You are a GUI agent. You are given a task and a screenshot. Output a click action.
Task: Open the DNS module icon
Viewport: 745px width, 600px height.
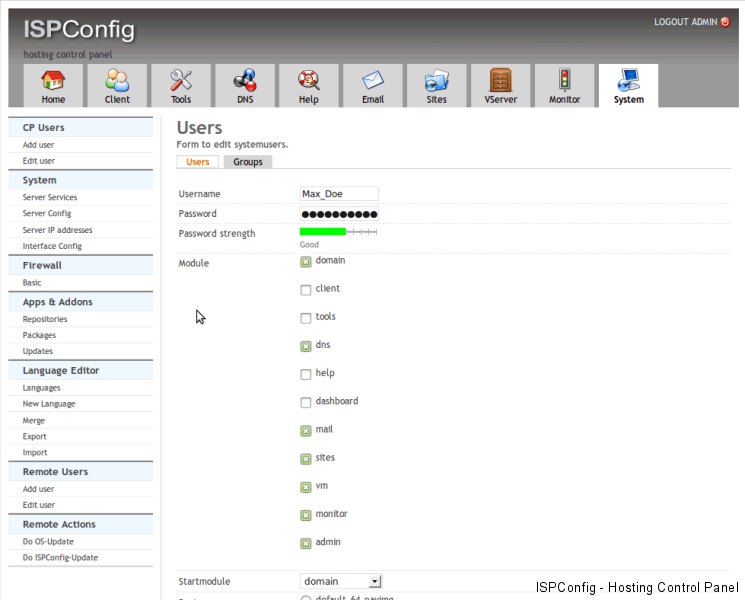tap(245, 80)
